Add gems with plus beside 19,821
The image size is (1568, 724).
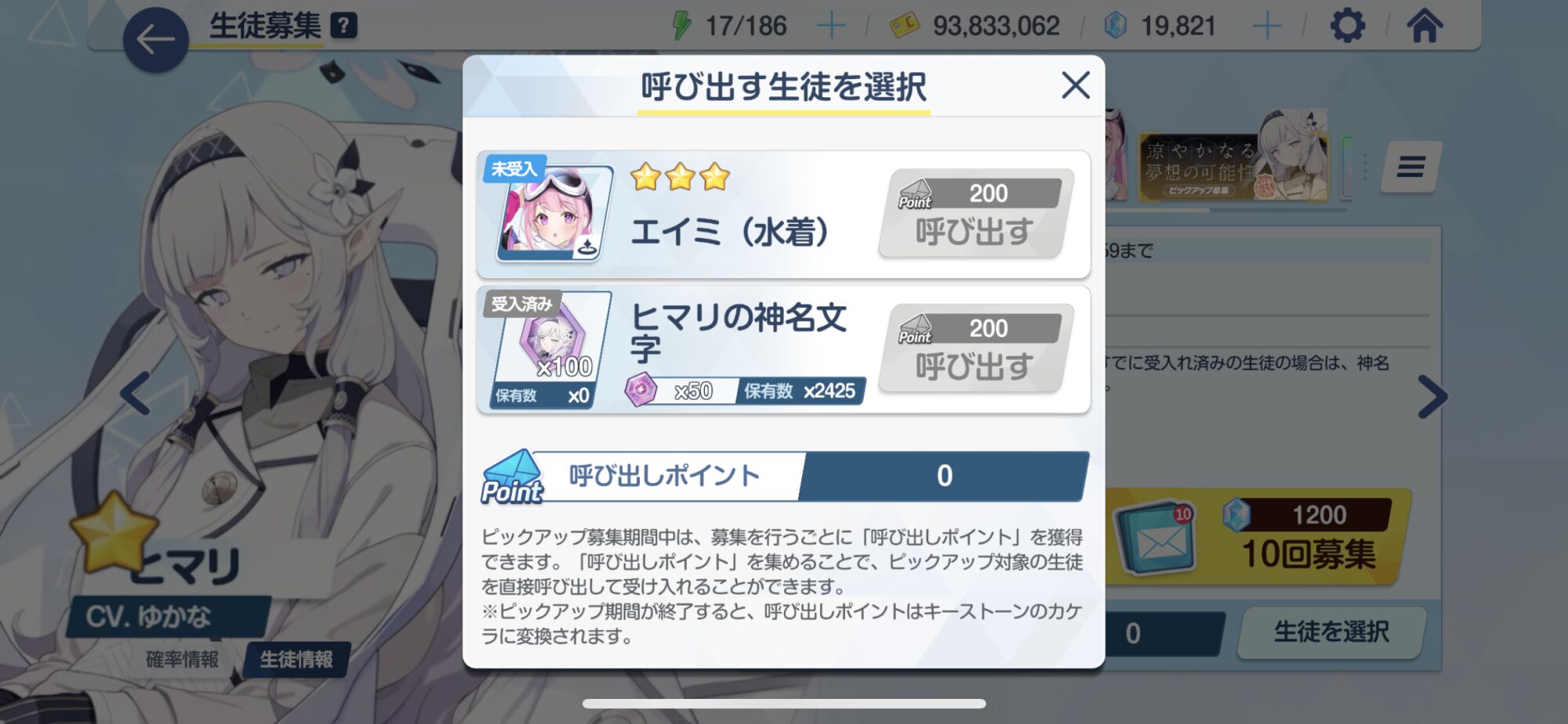point(1267,26)
